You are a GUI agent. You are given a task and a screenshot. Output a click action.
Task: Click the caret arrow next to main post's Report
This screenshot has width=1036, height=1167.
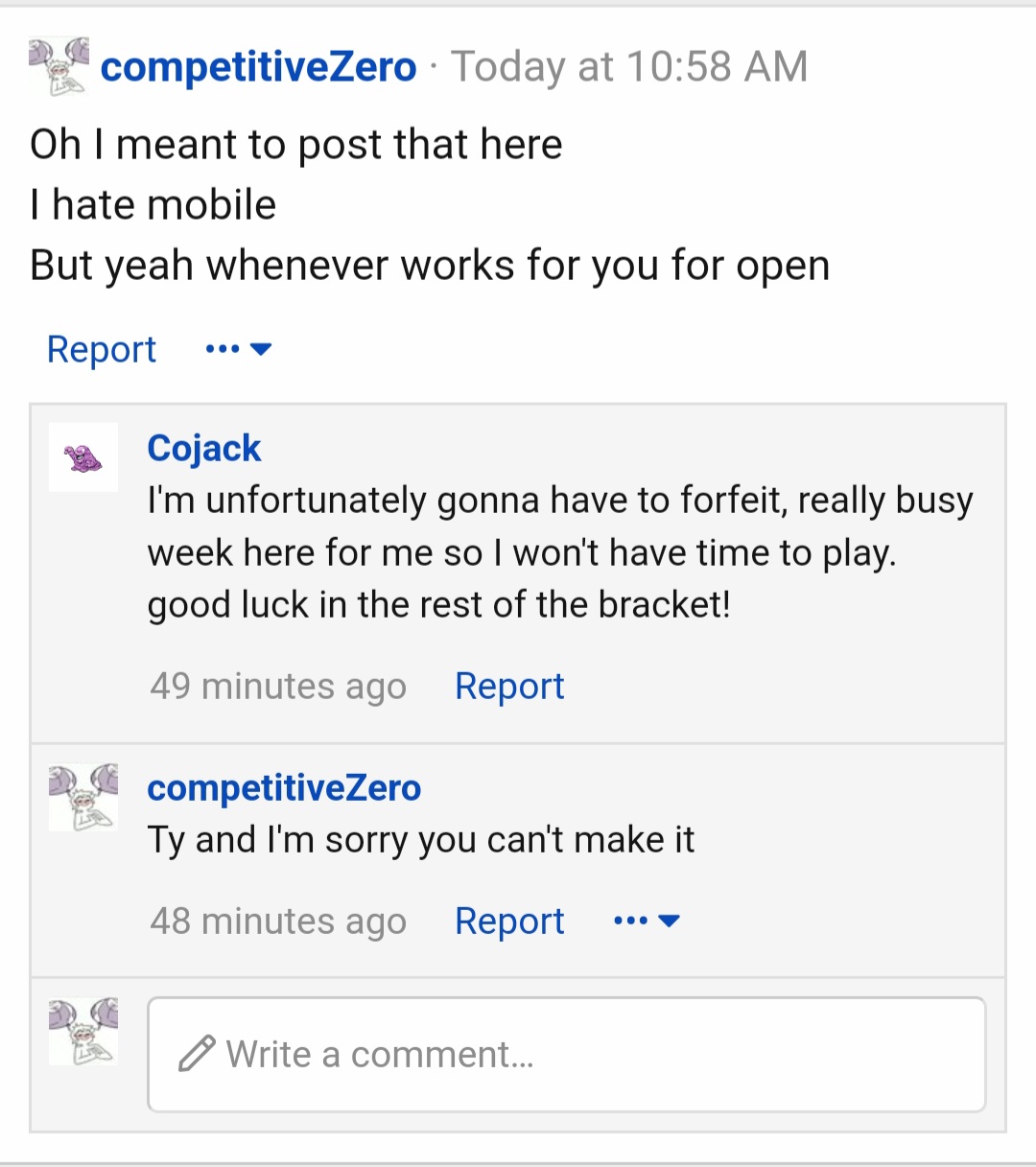[x=261, y=349]
